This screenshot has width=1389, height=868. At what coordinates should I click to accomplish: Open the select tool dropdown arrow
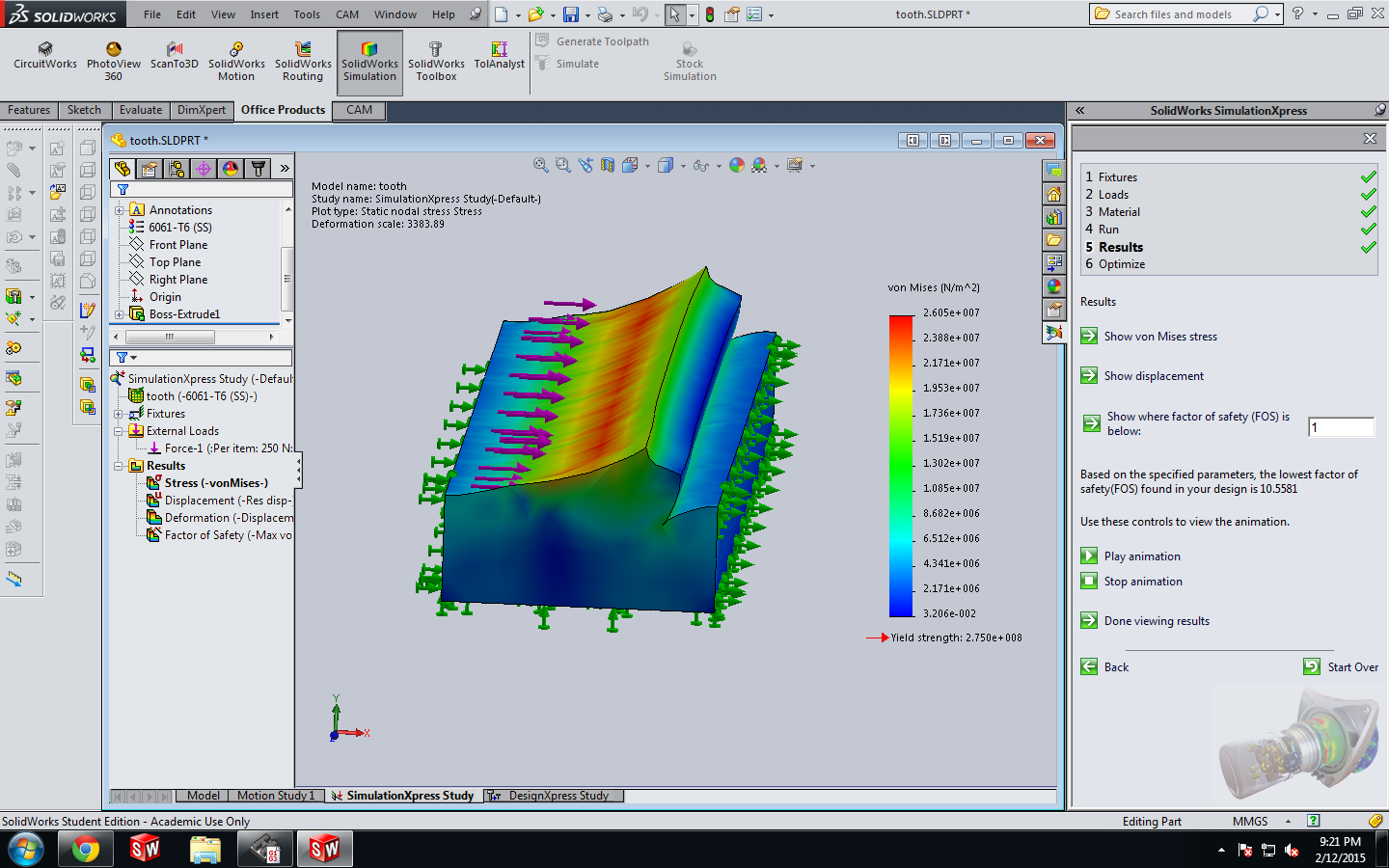[692, 14]
